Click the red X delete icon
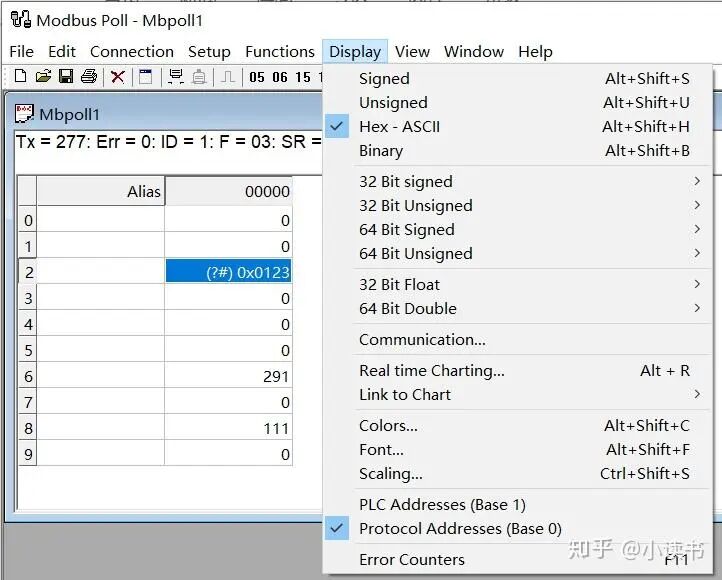Image resolution: width=722 pixels, height=580 pixels. (x=118, y=76)
